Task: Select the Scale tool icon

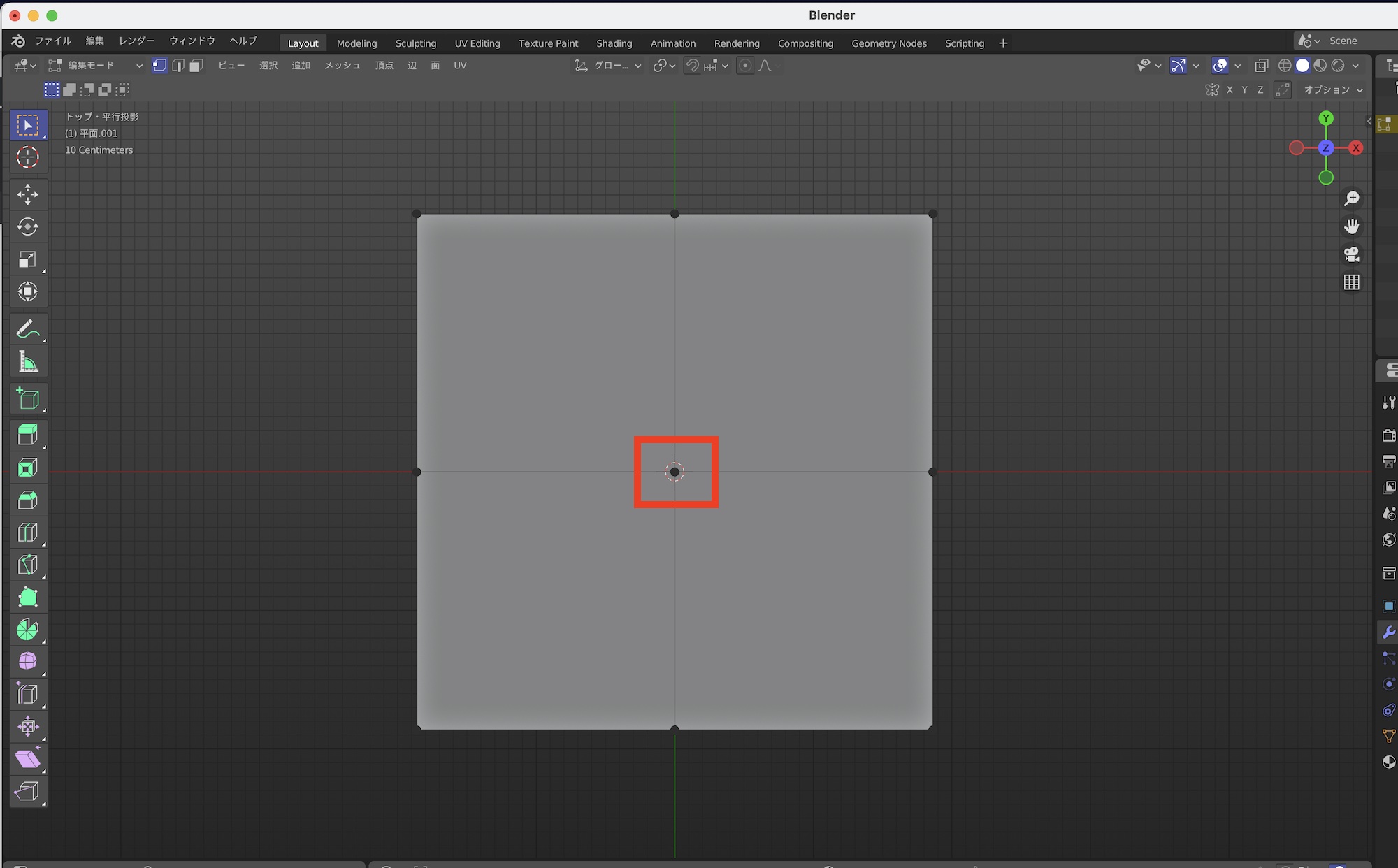Action: click(x=28, y=259)
